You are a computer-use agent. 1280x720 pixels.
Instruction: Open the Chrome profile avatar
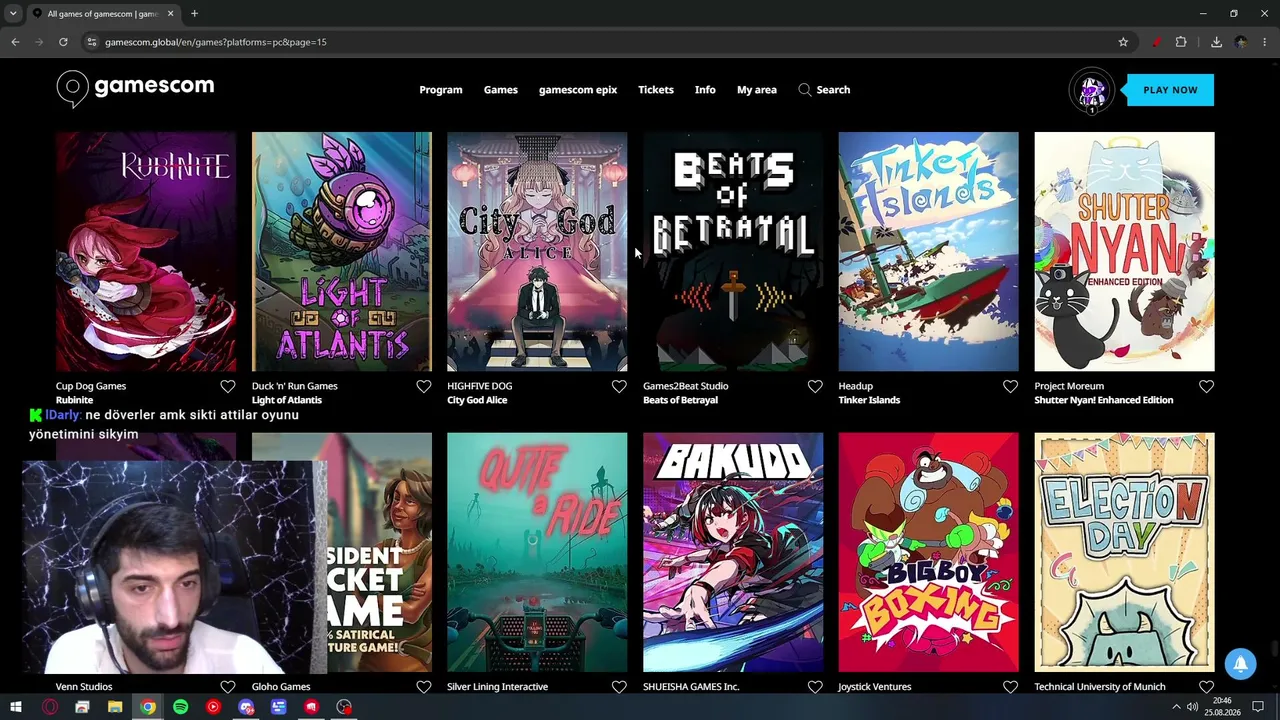(x=1241, y=42)
